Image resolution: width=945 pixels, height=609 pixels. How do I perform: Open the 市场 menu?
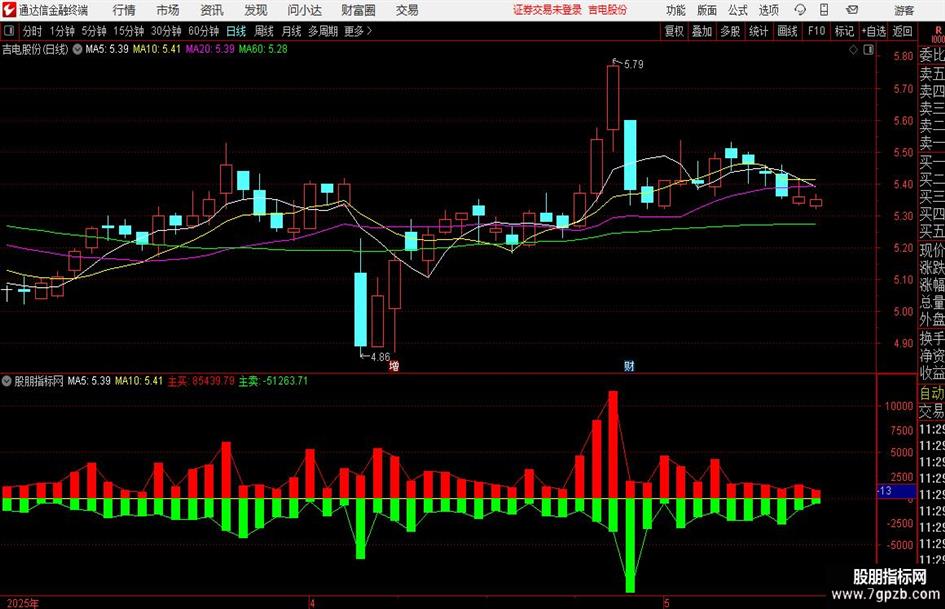point(168,10)
